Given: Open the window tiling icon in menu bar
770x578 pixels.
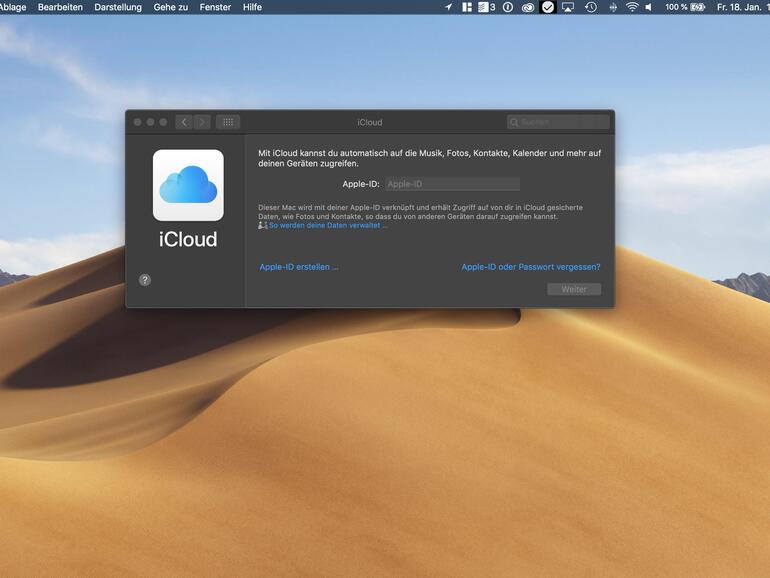Looking at the screenshot, I should pos(467,7).
